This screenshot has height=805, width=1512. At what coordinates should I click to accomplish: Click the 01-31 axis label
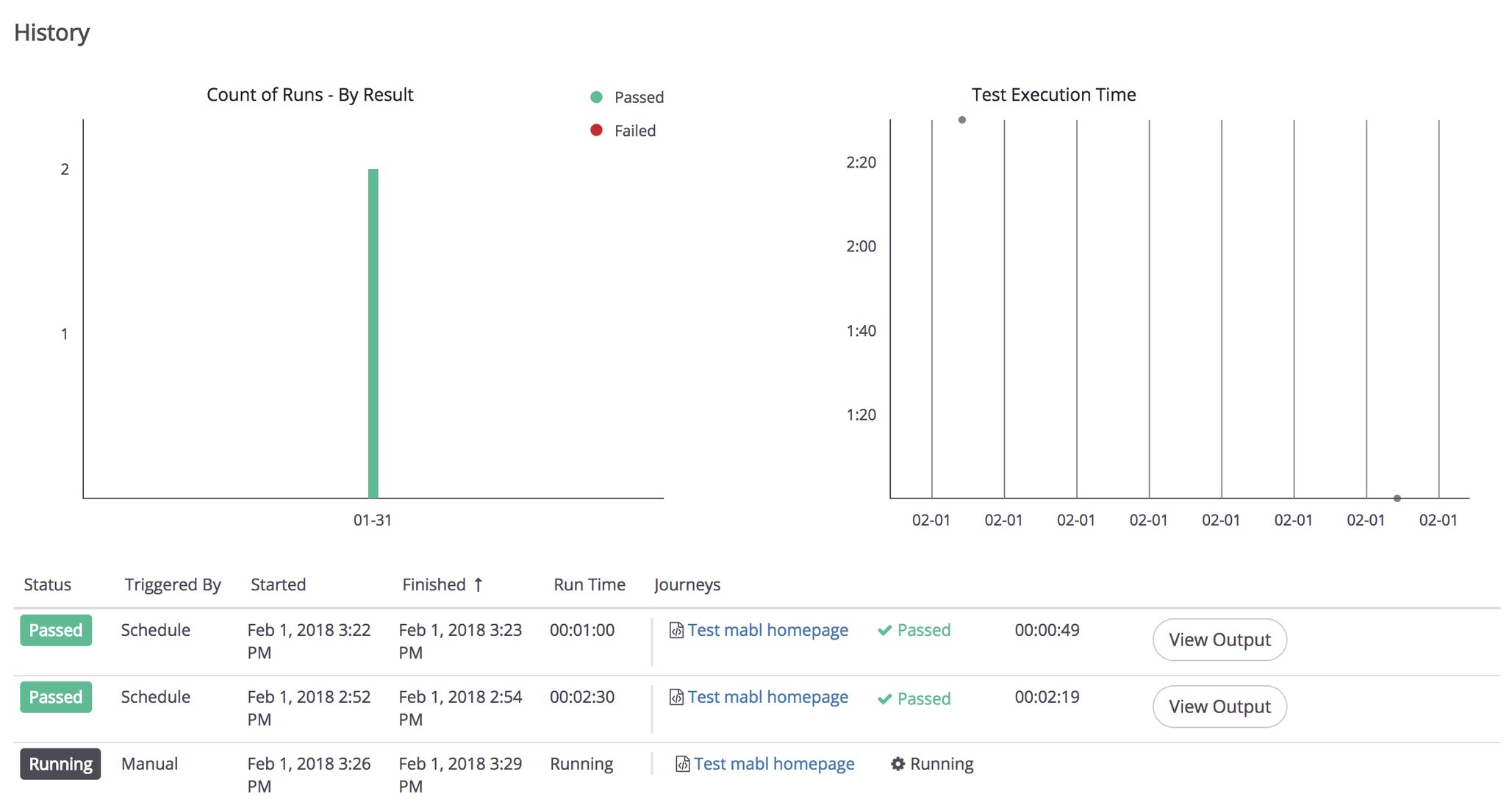point(373,520)
